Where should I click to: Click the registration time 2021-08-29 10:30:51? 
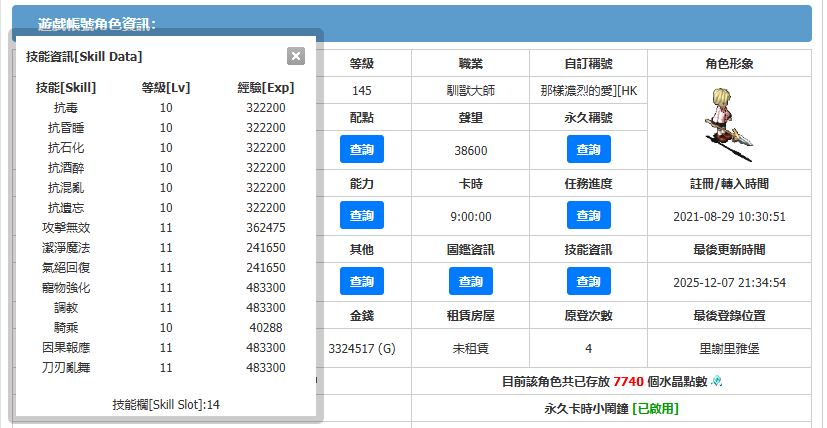(729, 216)
